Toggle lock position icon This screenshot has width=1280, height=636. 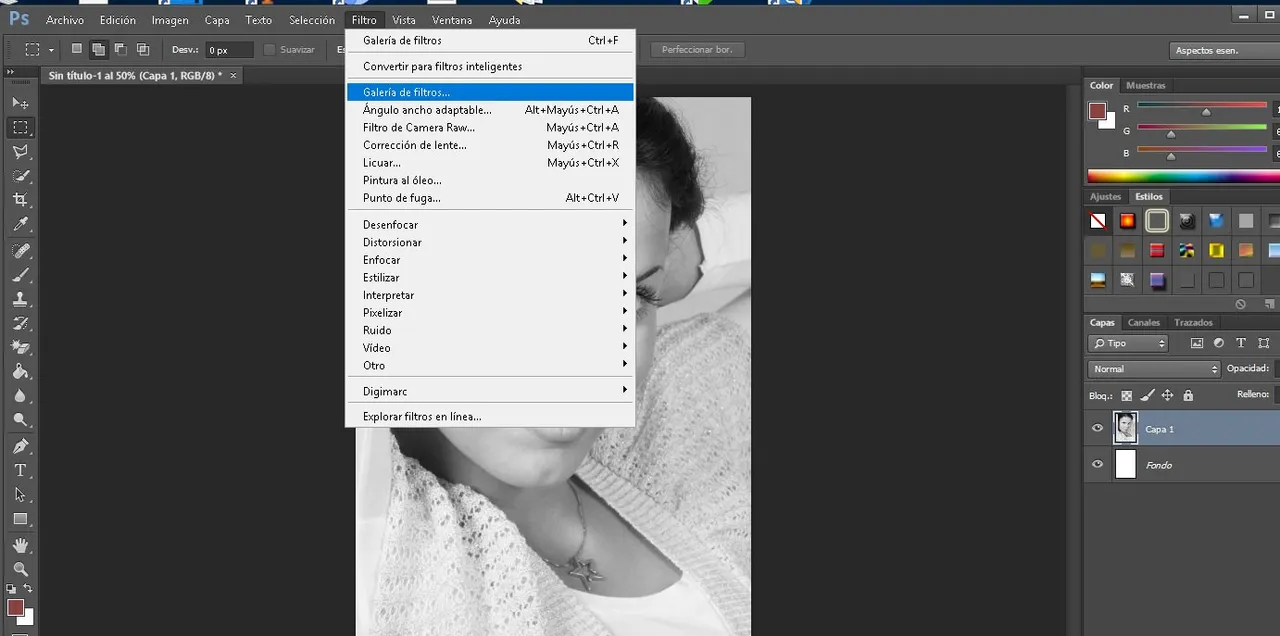pyautogui.click(x=1168, y=395)
